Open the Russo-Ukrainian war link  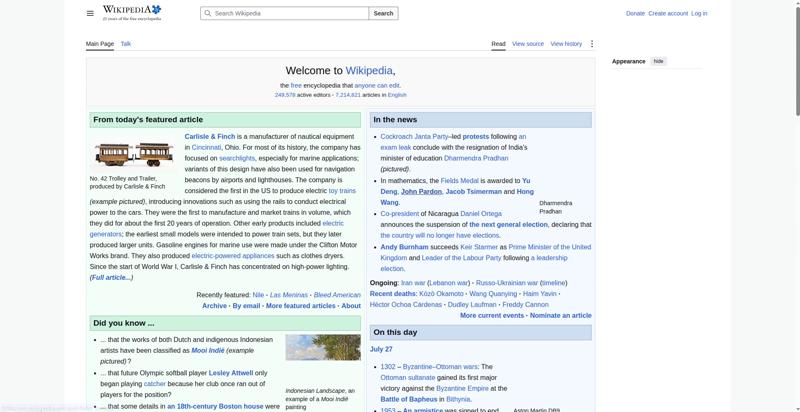507,283
